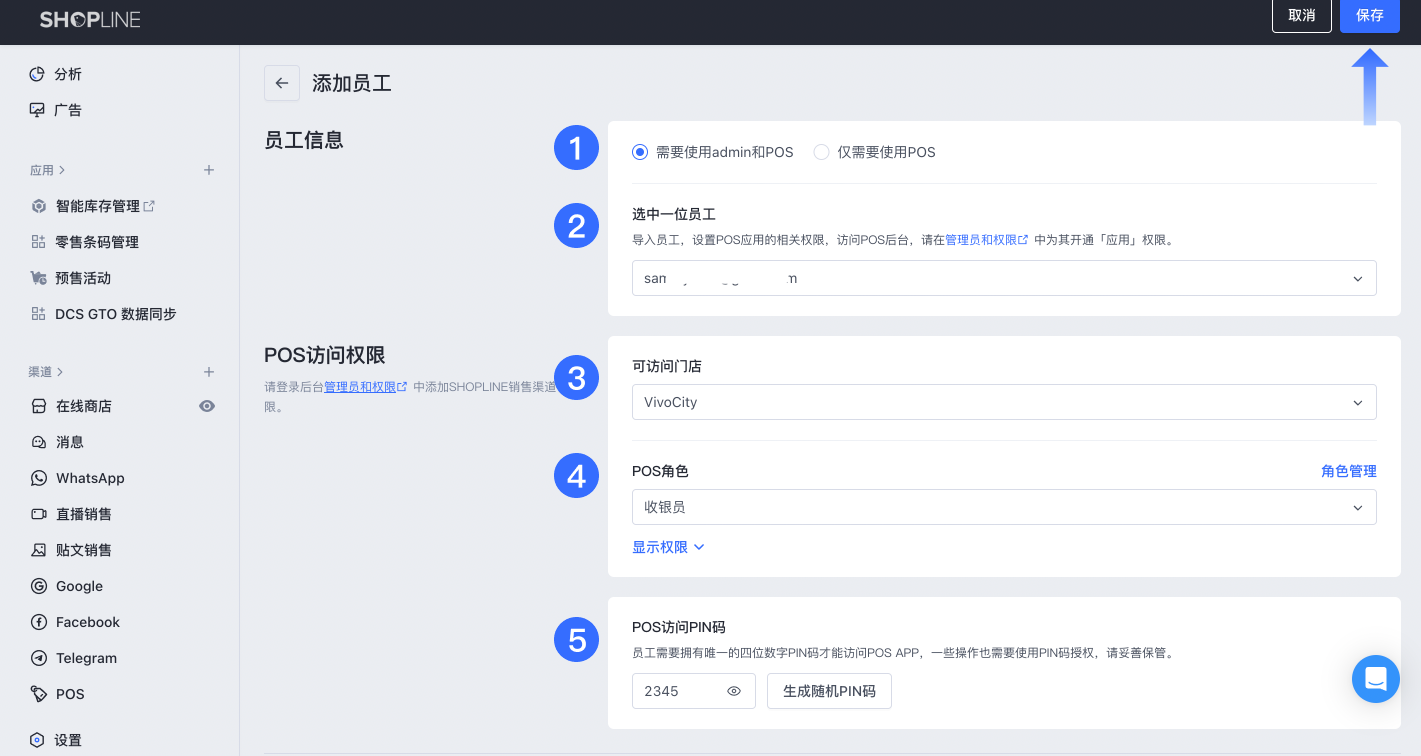Add a channel with the 渠道 plus icon
This screenshot has width=1421, height=756.
click(x=209, y=372)
